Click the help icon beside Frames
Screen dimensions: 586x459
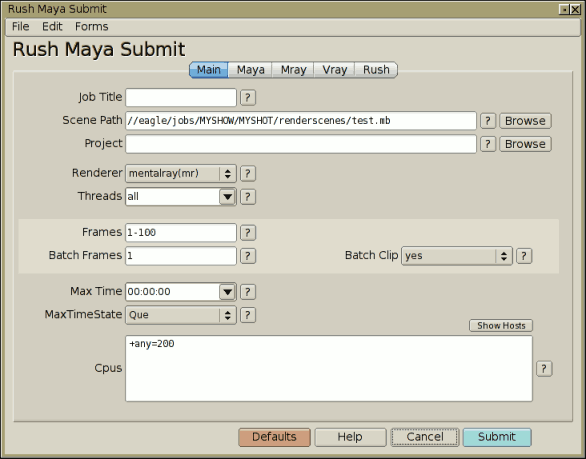click(247, 232)
